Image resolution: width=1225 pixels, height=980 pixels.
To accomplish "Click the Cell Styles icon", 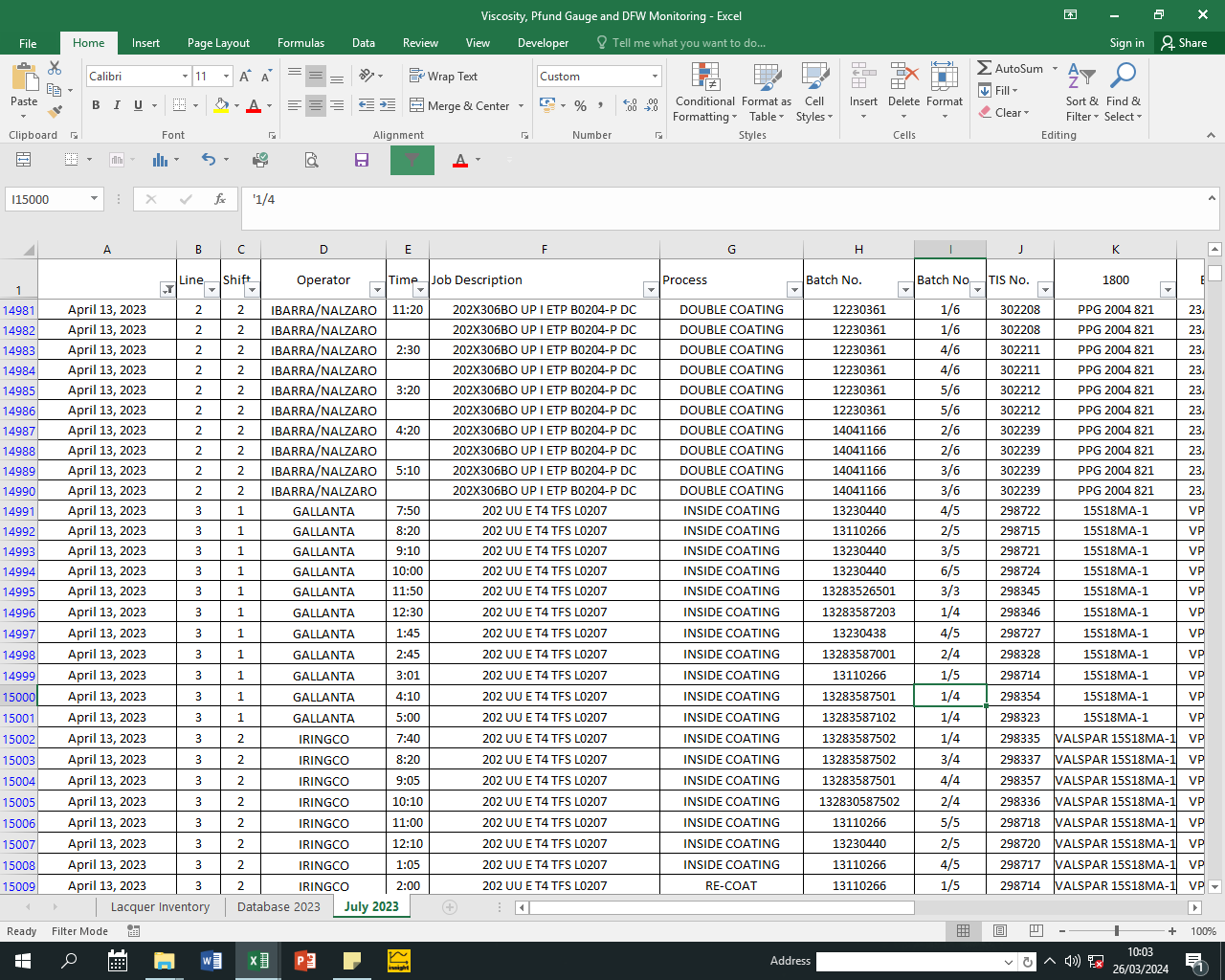I will pos(814,78).
